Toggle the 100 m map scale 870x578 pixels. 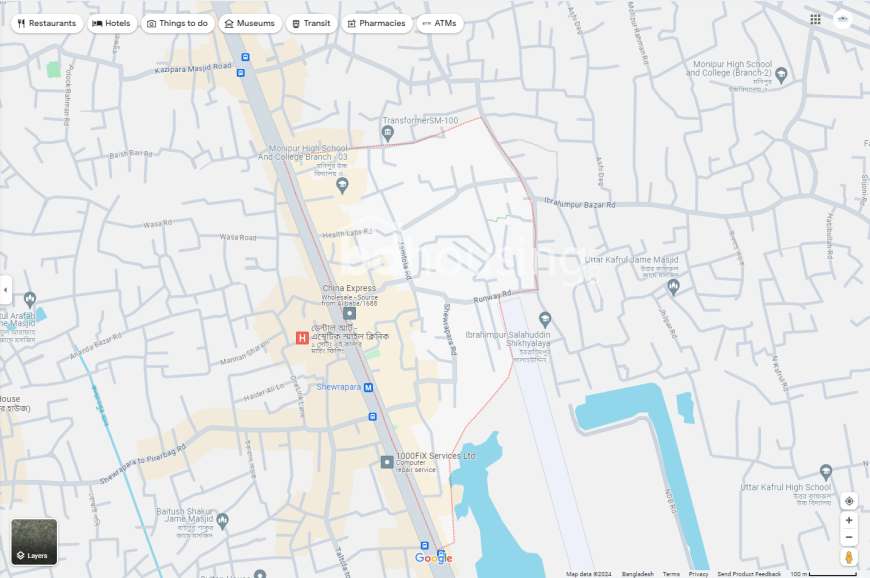click(823, 574)
